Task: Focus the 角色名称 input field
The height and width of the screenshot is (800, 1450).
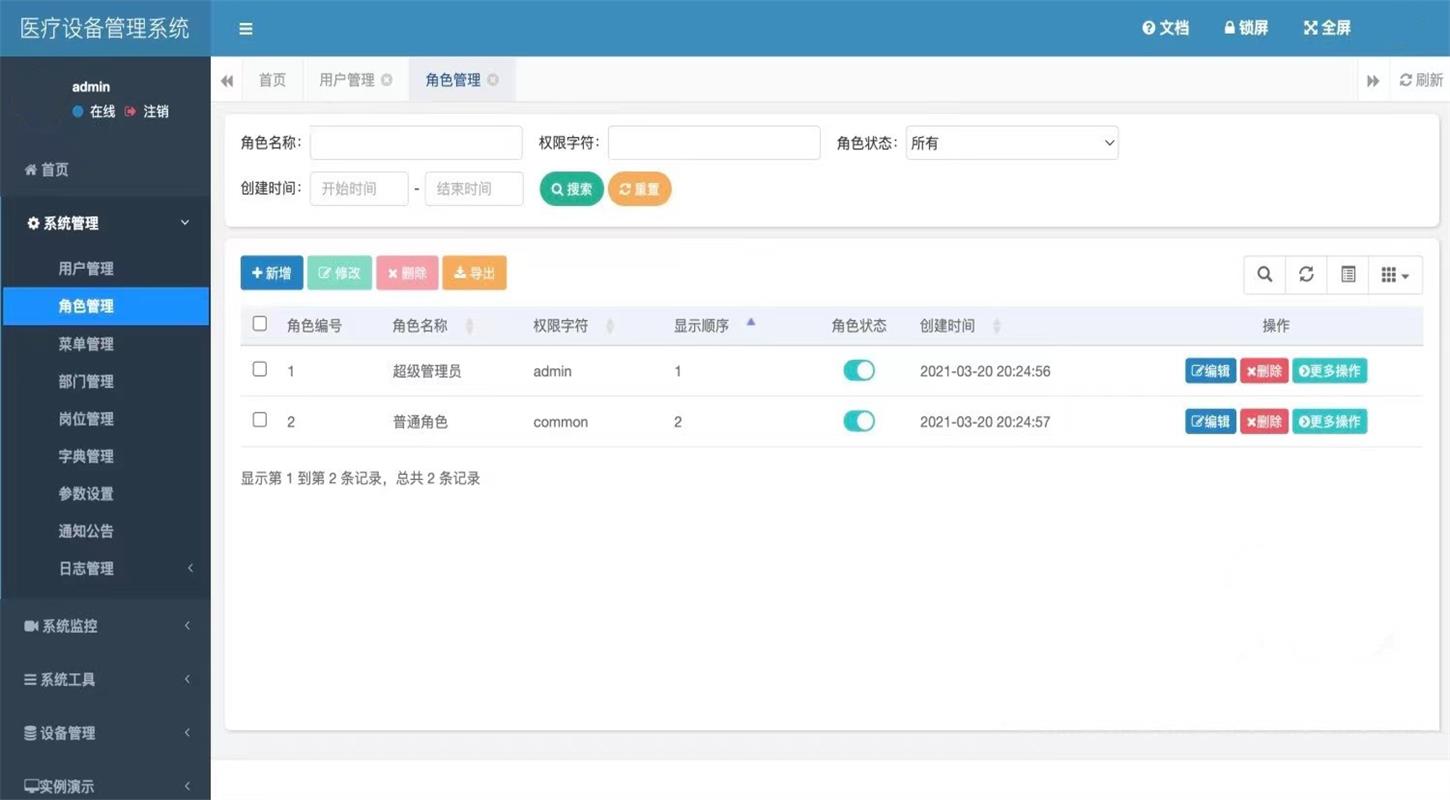Action: [x=416, y=143]
